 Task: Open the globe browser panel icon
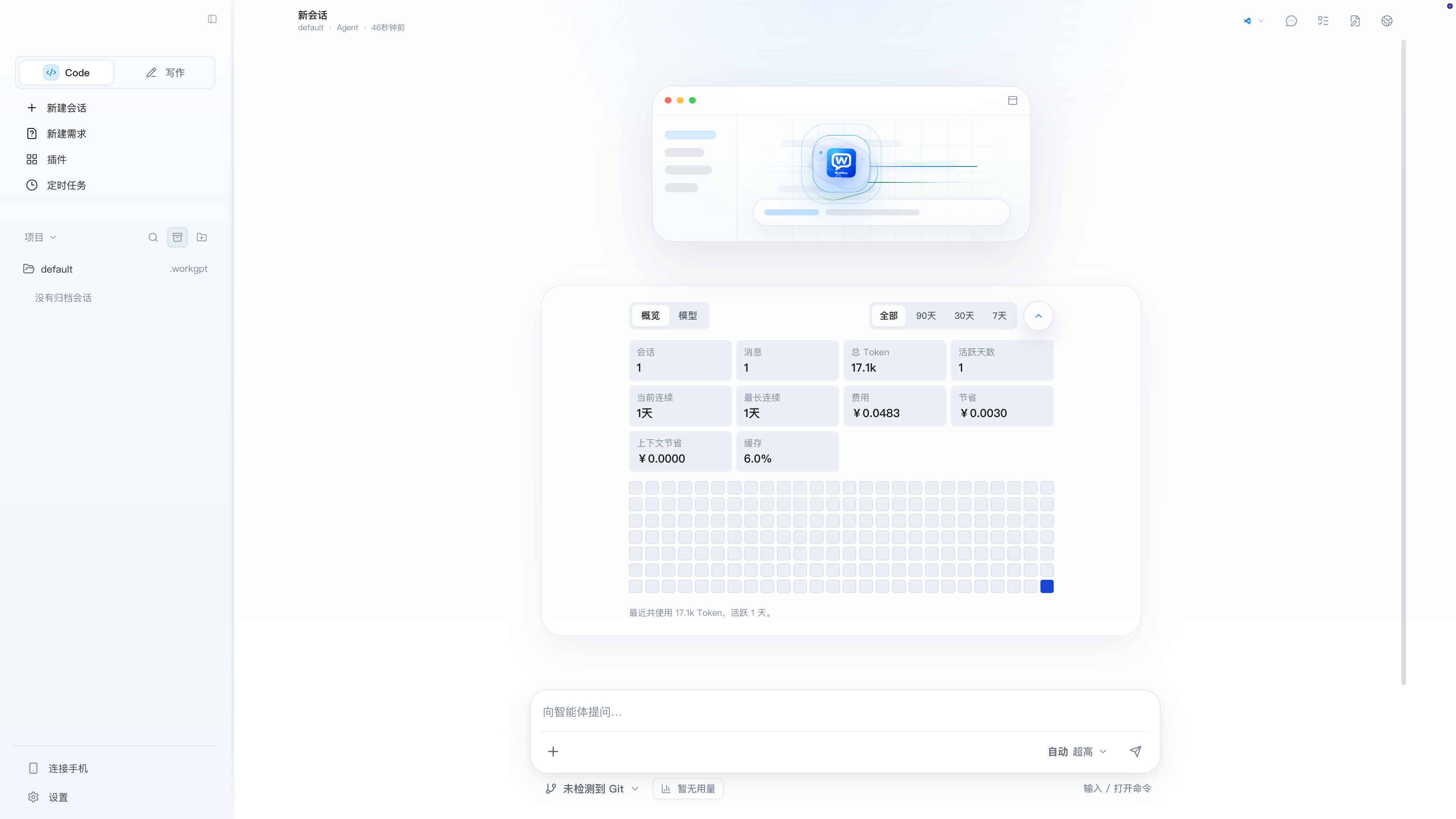coord(1387,21)
